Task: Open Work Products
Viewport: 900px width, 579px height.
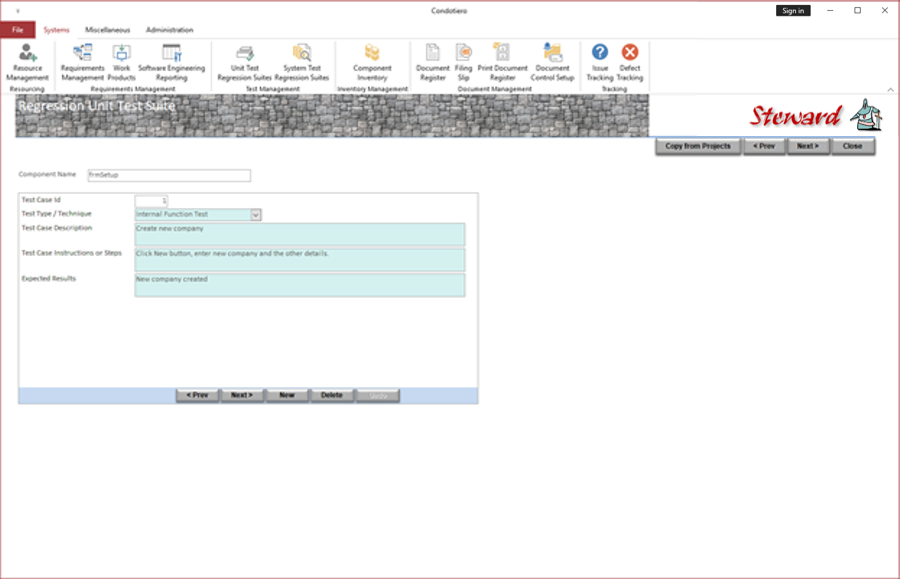Action: tap(122, 63)
